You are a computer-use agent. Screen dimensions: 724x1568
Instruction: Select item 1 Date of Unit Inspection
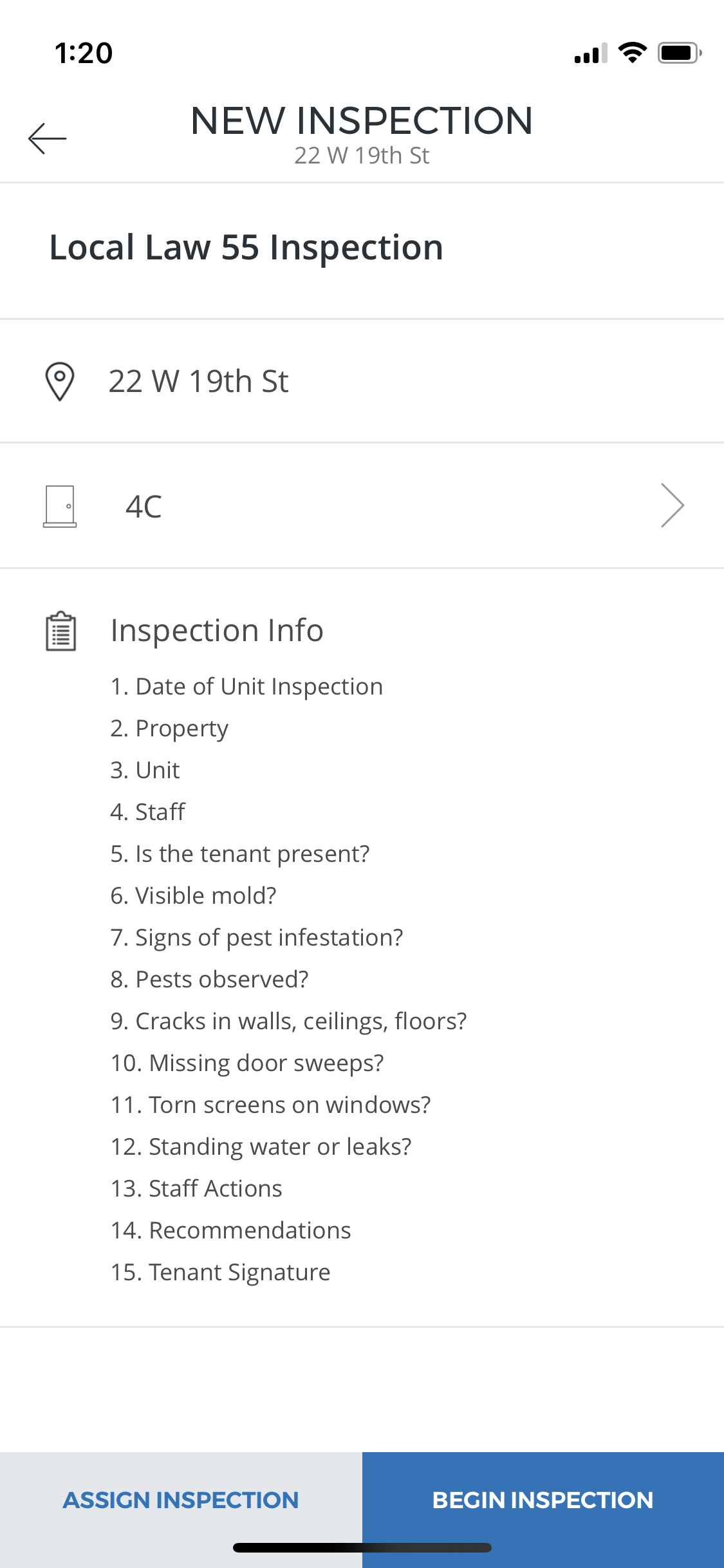(x=246, y=687)
